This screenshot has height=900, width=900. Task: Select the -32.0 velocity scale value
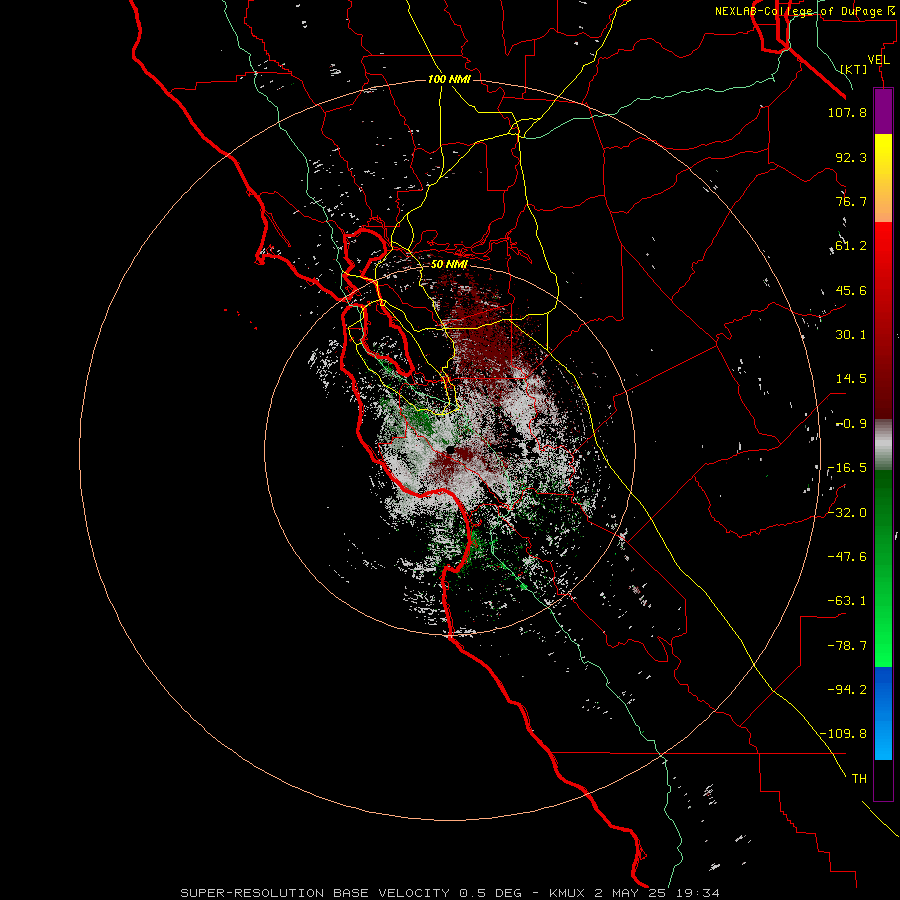coord(847,513)
